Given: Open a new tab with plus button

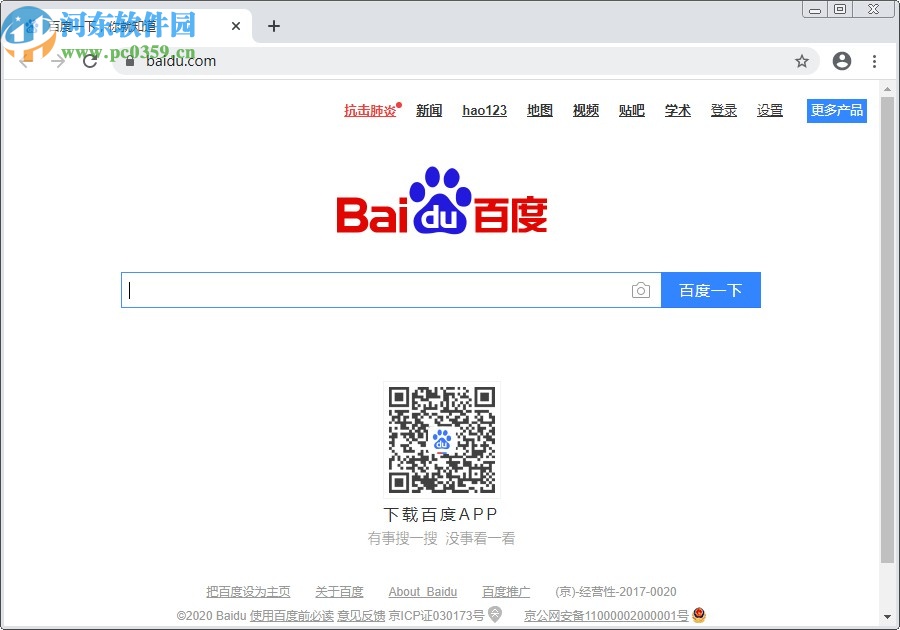Looking at the screenshot, I should coord(274,26).
